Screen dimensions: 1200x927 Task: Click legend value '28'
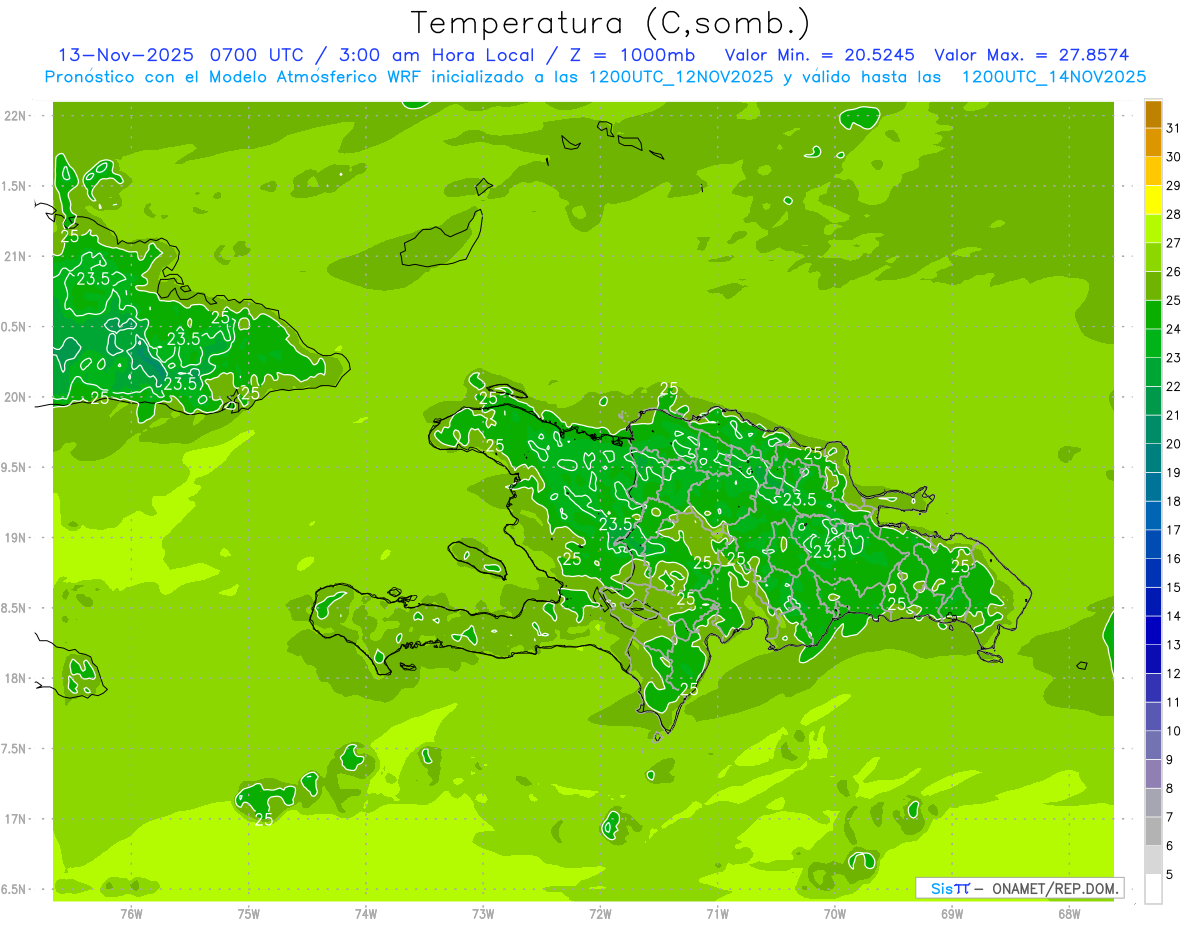point(1174,214)
